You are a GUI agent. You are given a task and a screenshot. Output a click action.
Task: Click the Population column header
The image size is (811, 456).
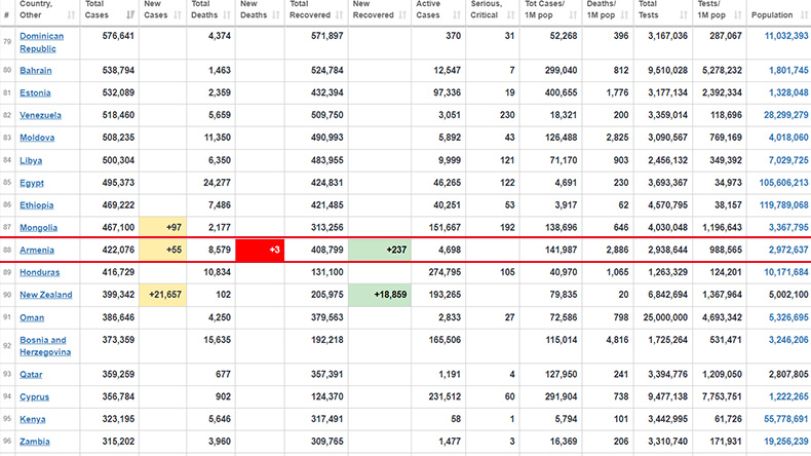coord(778,11)
